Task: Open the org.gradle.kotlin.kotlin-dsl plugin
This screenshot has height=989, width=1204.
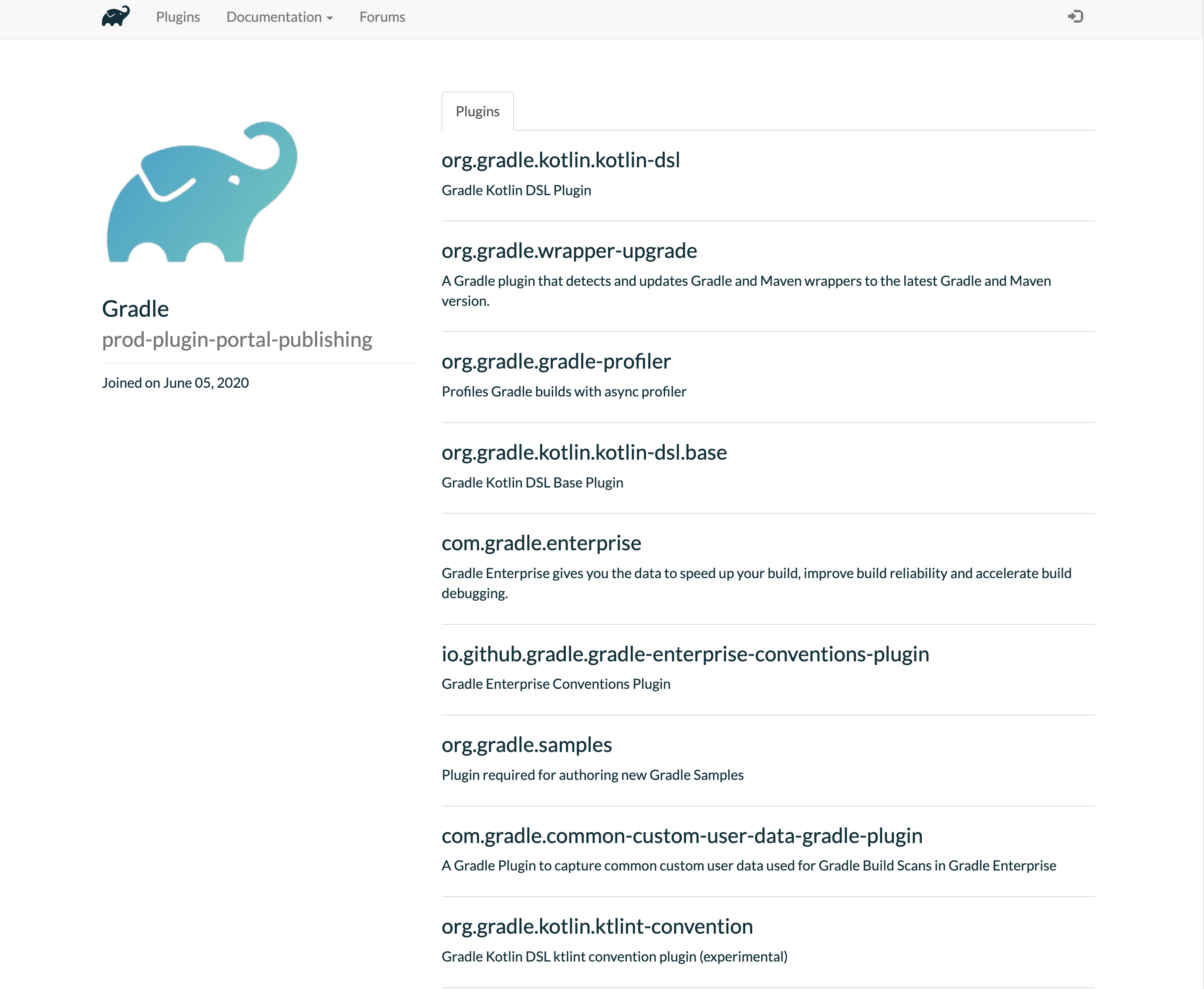Action: pyautogui.click(x=561, y=160)
